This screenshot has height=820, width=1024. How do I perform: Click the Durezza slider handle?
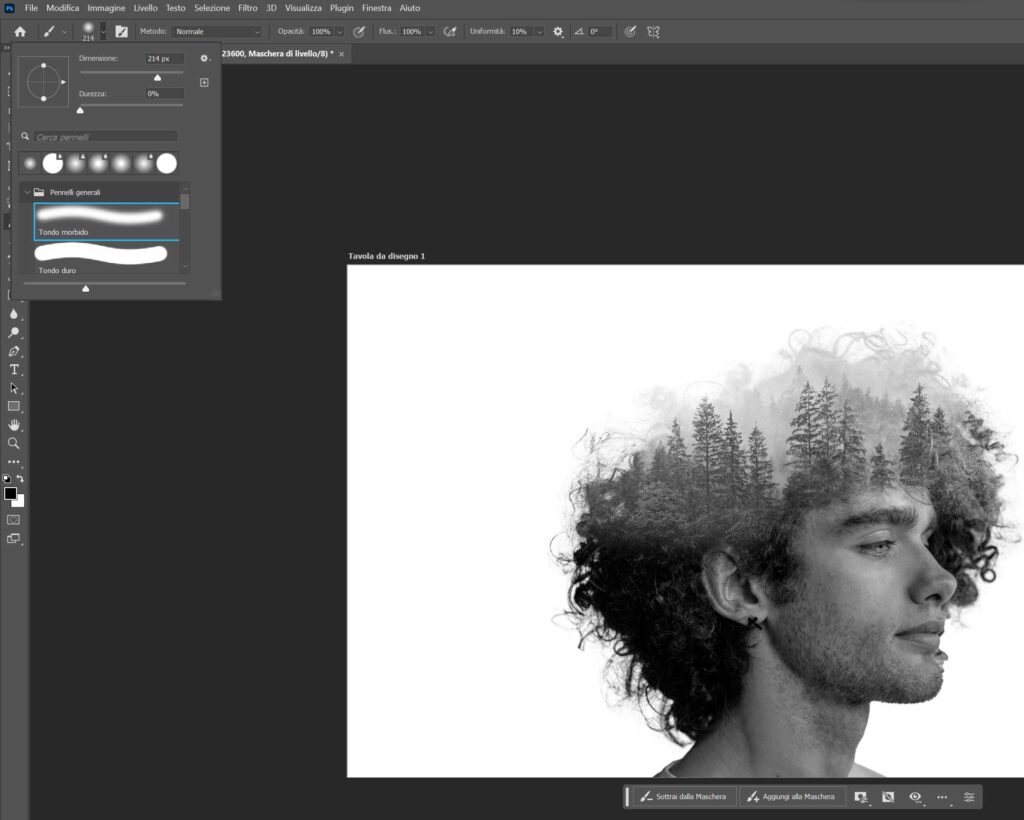pyautogui.click(x=80, y=110)
